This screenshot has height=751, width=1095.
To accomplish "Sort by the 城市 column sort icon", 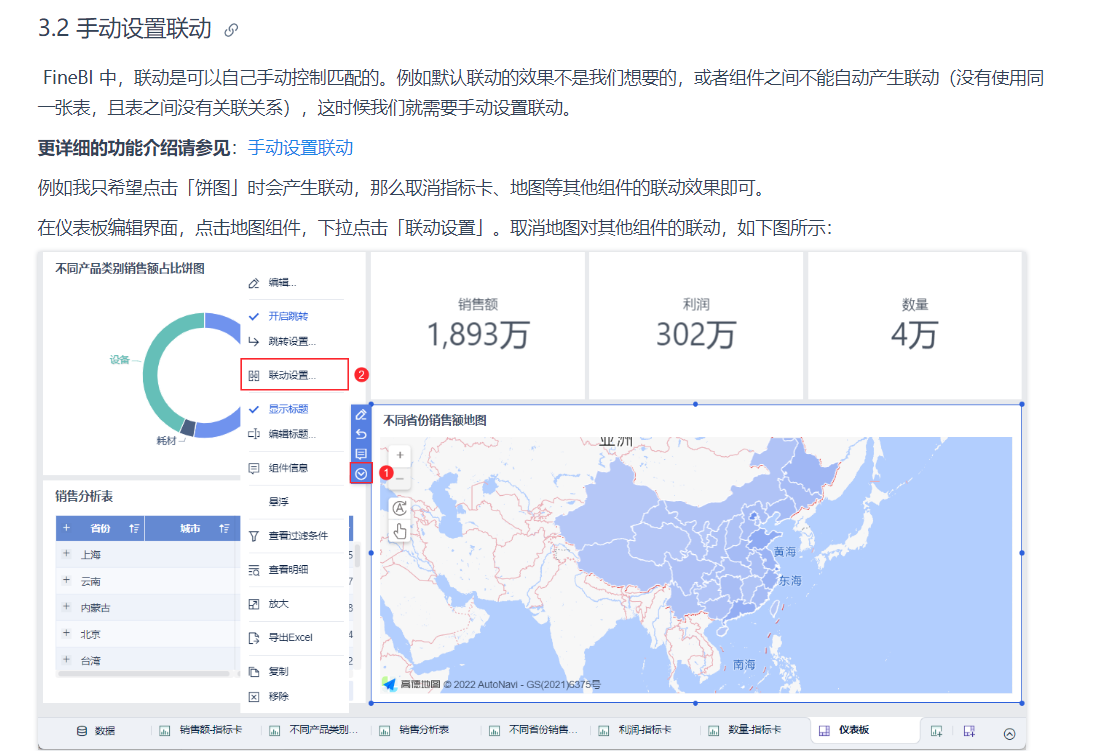I will pyautogui.click(x=223, y=529).
